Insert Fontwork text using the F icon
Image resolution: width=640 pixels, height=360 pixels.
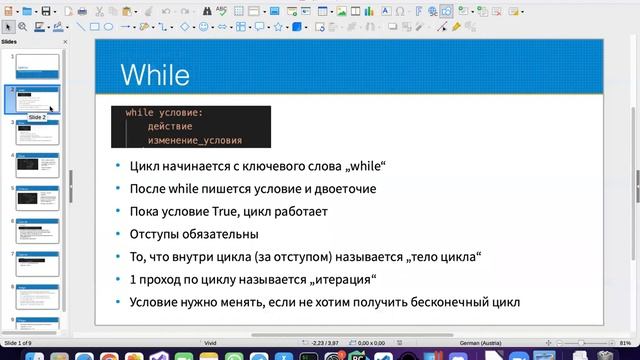418,11
